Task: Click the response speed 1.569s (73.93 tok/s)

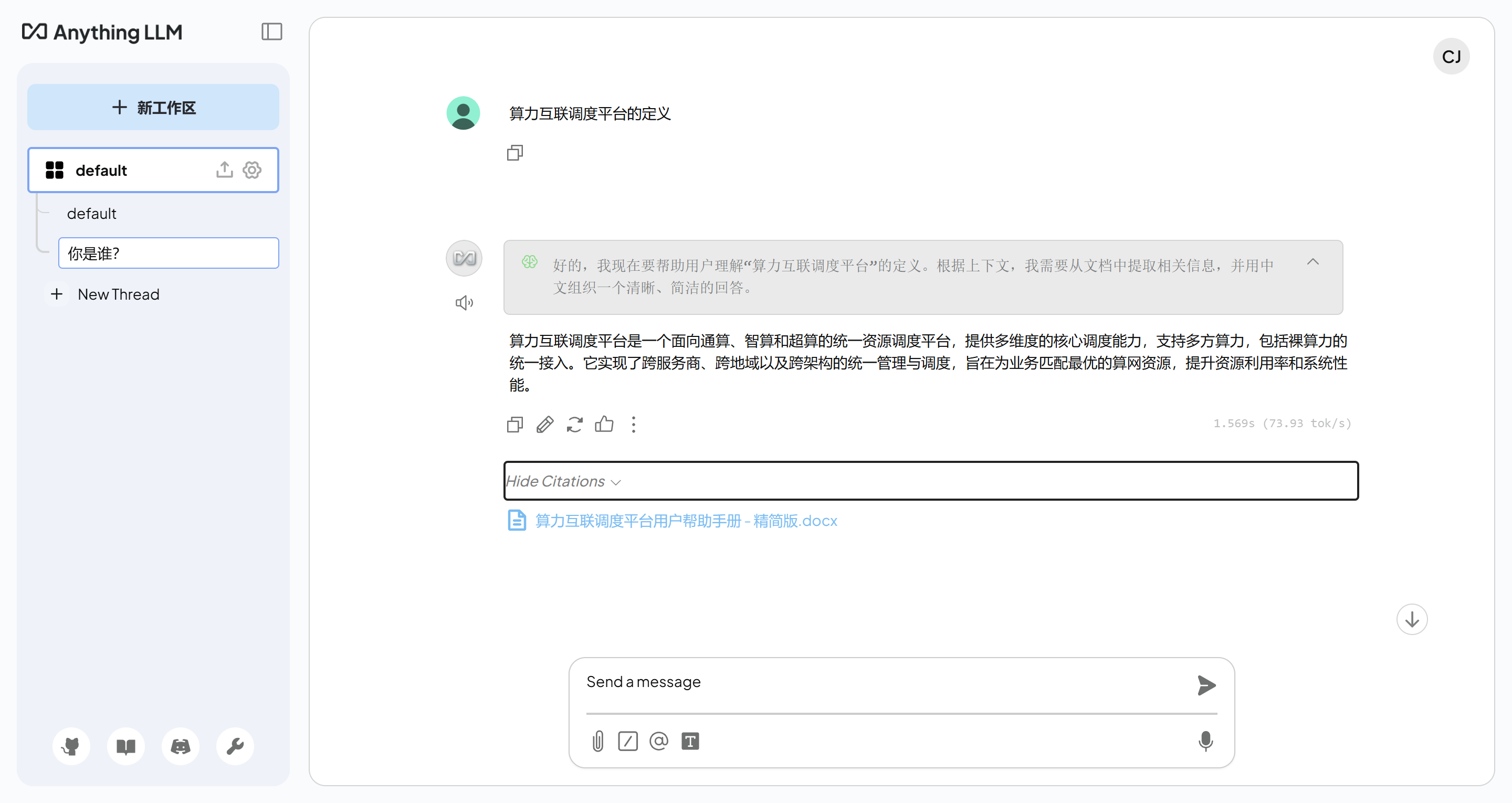Action: [1283, 423]
